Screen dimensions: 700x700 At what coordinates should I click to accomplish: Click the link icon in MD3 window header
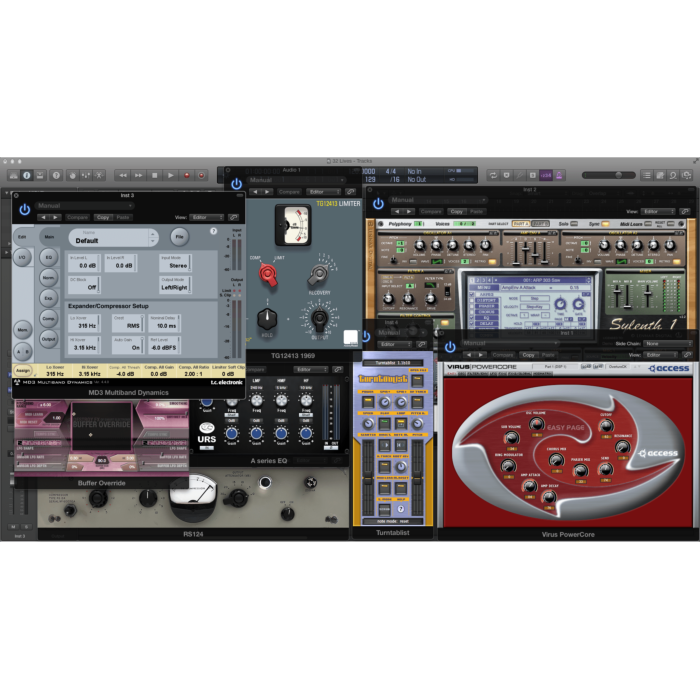(x=233, y=217)
